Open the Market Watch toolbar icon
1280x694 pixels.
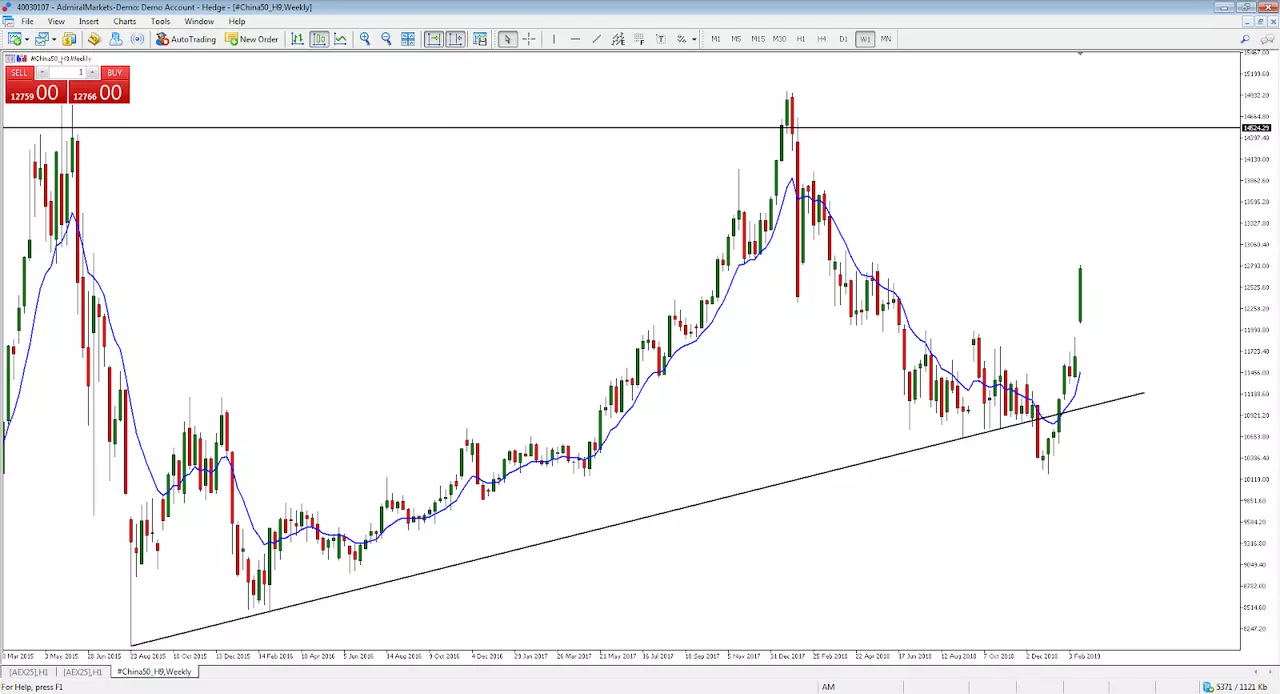point(69,39)
